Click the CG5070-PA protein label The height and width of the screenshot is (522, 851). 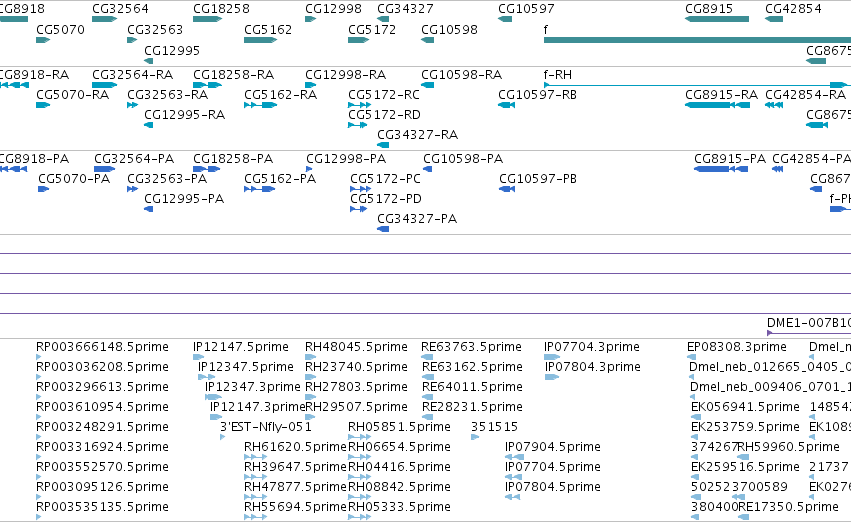tap(74, 179)
